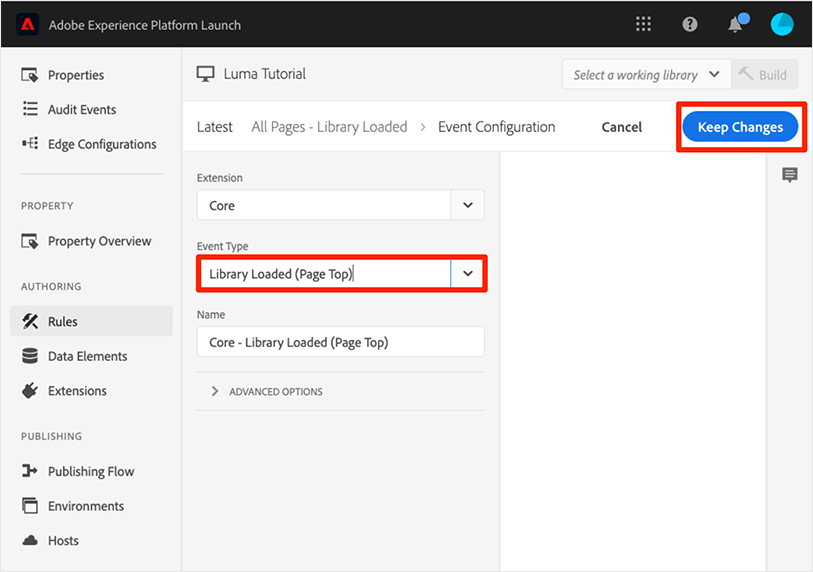Go to Properties in sidebar

(76, 75)
